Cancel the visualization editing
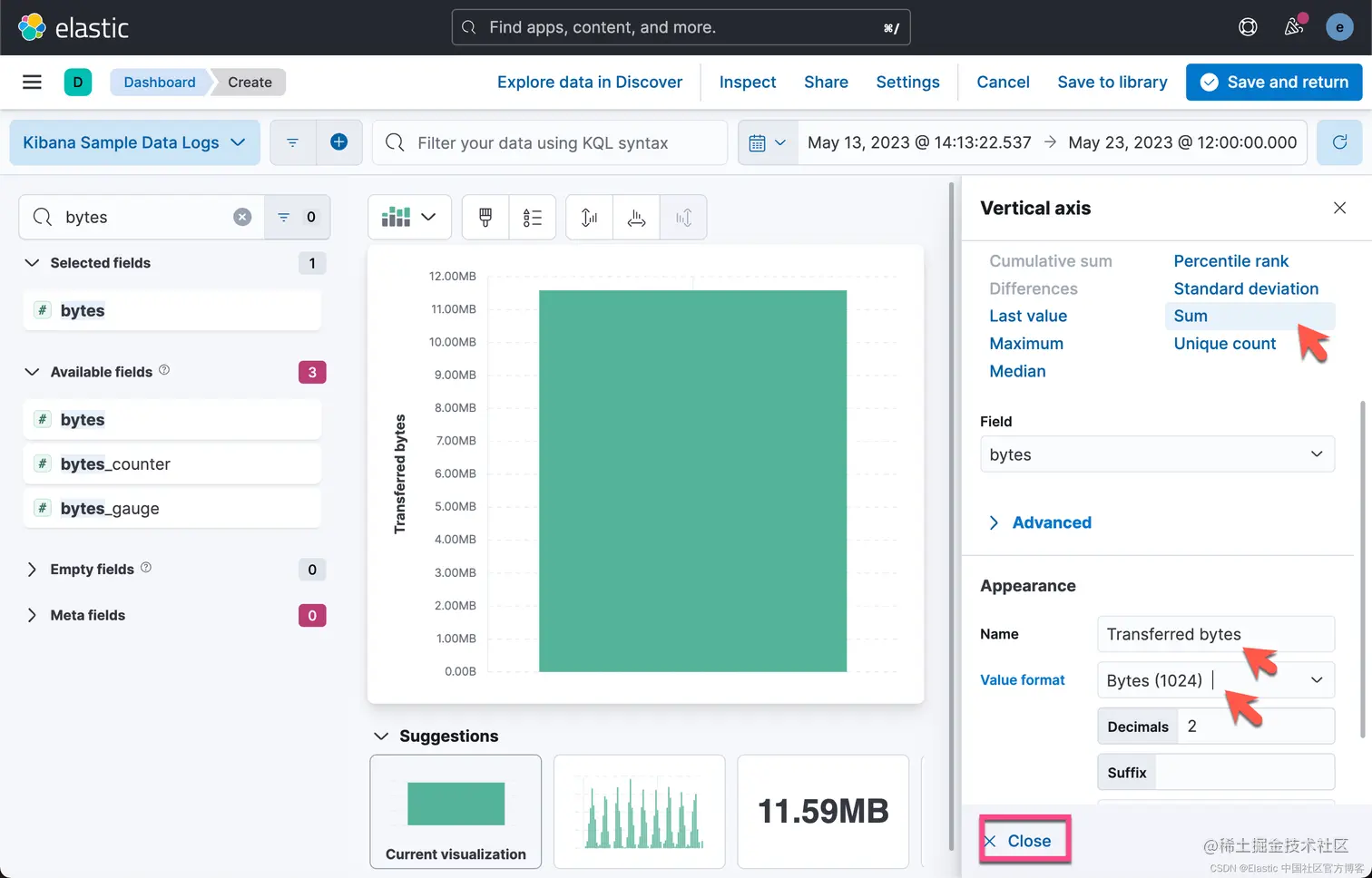The height and width of the screenshot is (878, 1372). tap(1003, 82)
